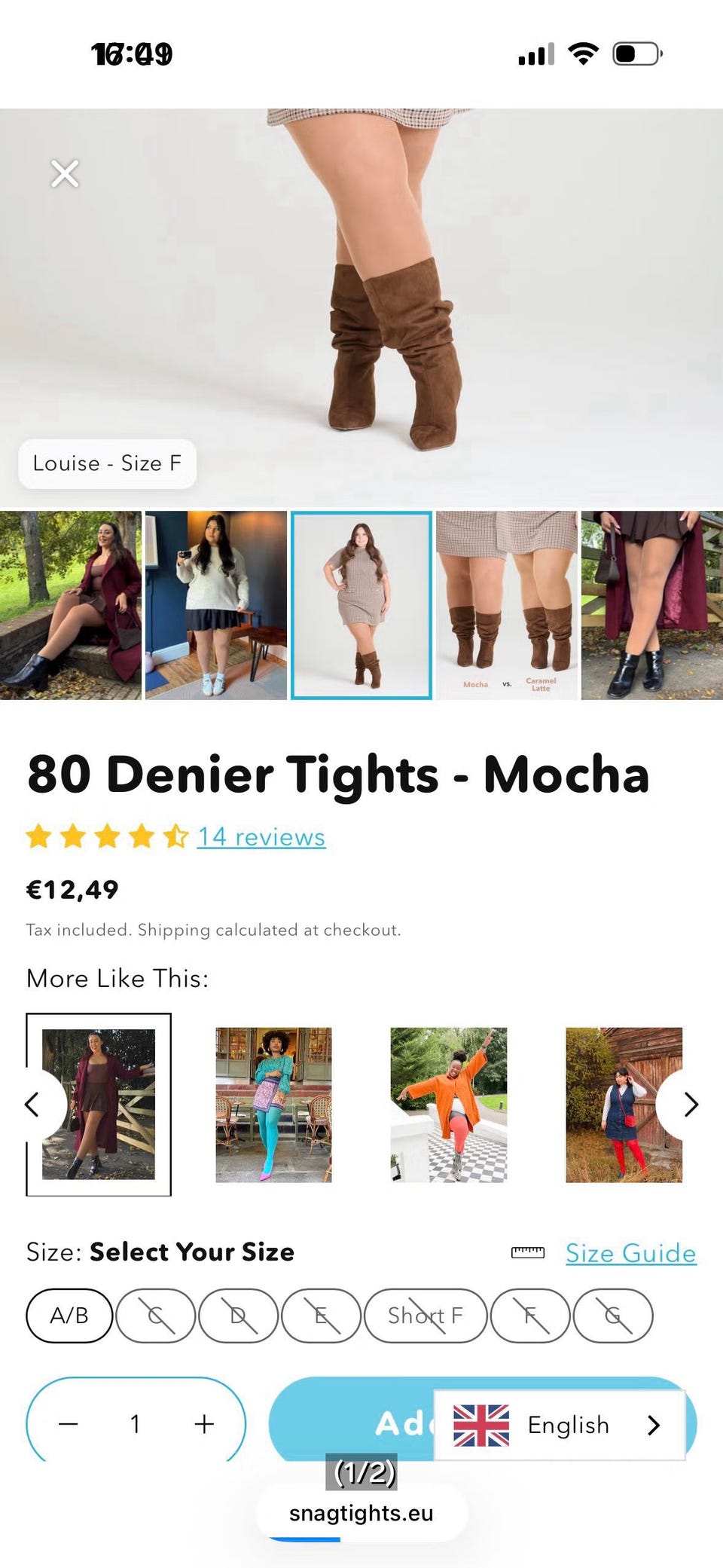Click the ruler icon beside Size Guide
This screenshot has width=723, height=1568.
point(527,1252)
